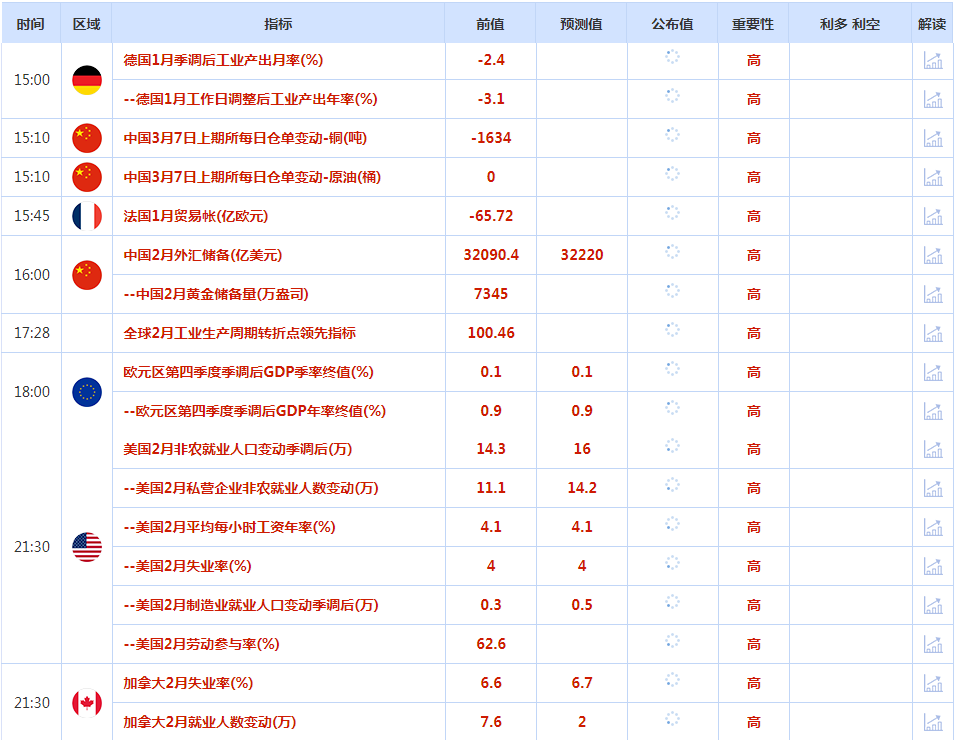Open chart icon for 加拿大2月失业率
The width and height of the screenshot is (956, 740).
933,683
